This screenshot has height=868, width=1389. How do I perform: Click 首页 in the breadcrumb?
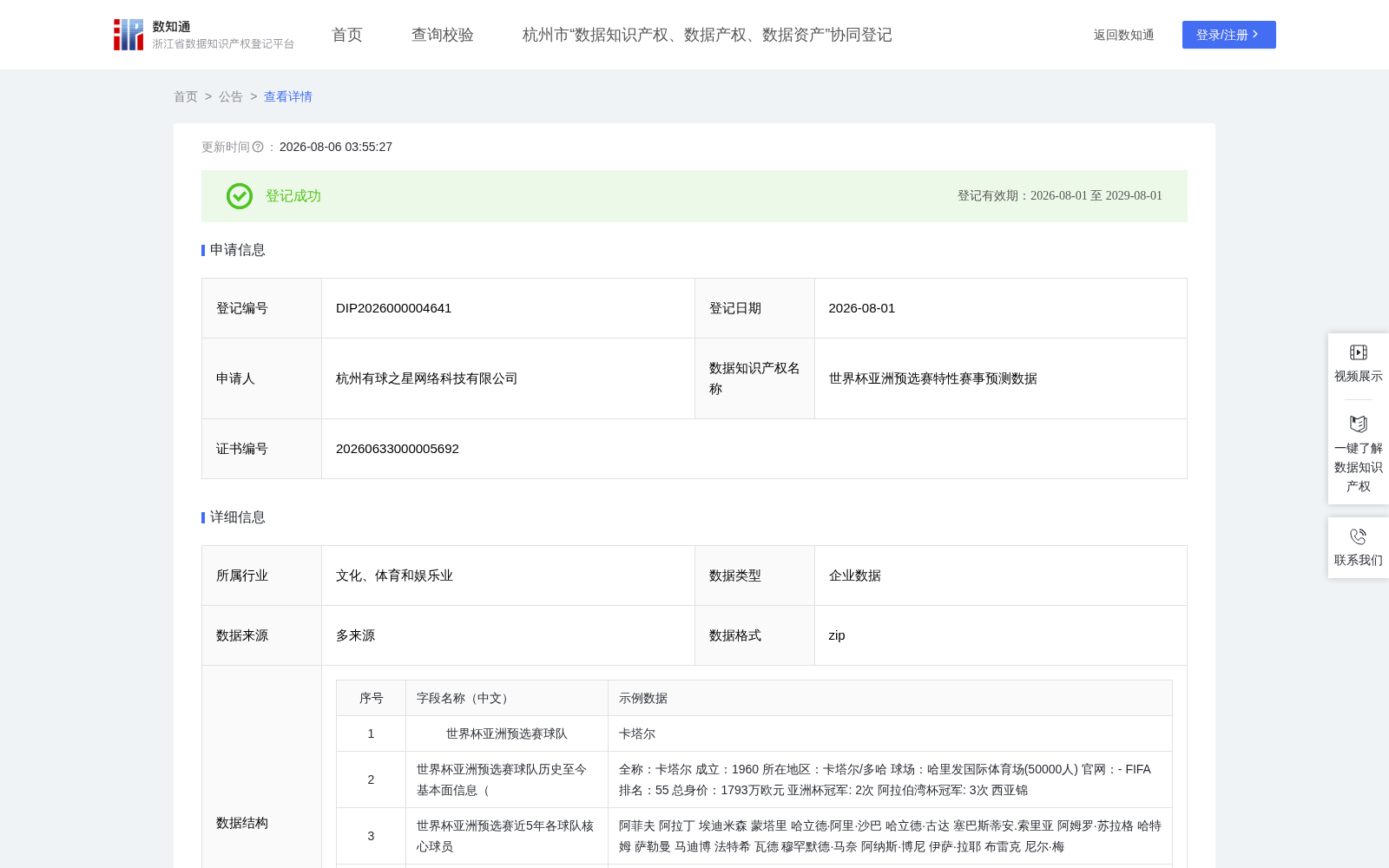pos(186,96)
